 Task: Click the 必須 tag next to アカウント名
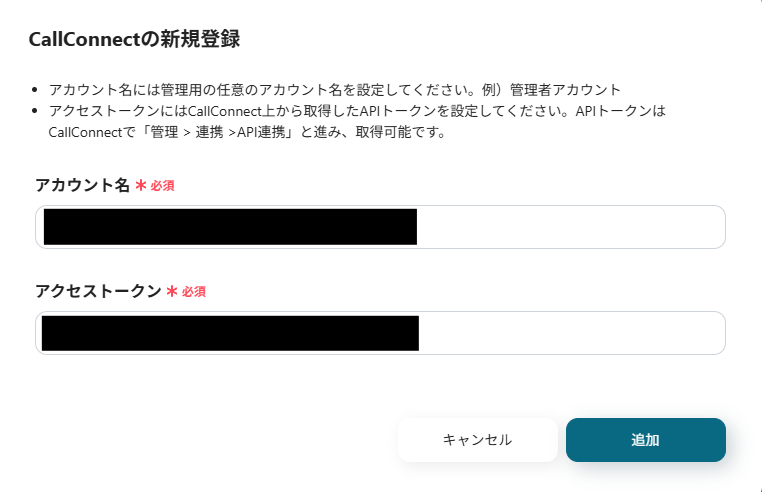point(162,186)
